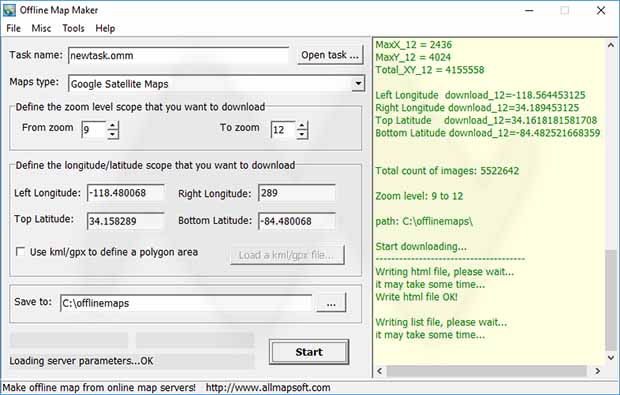This screenshot has height=395, width=620.
Task: Decrease the To zoom value
Action: point(302,134)
